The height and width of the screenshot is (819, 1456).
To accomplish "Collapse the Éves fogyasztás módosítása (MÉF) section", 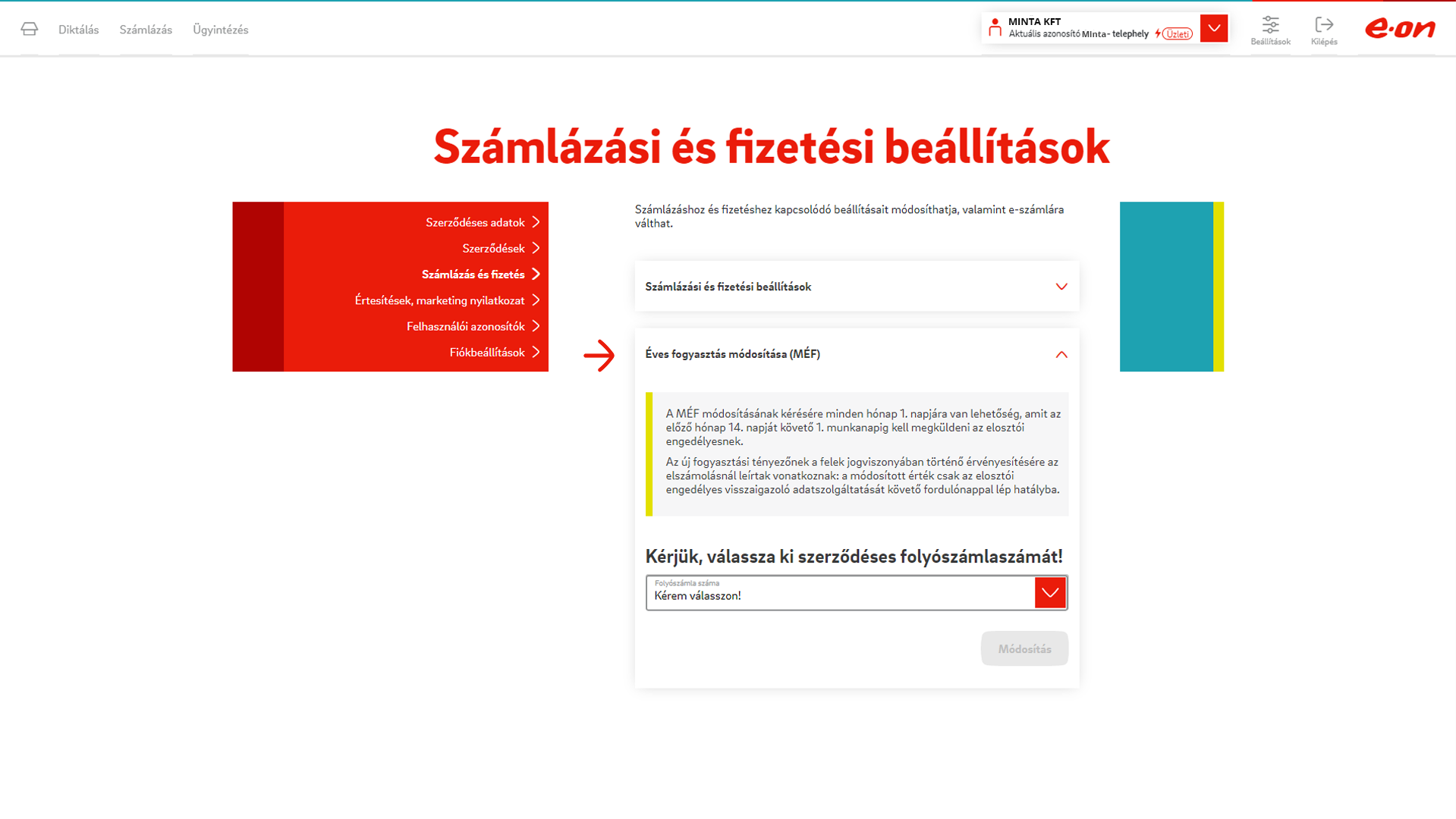I will point(1061,354).
